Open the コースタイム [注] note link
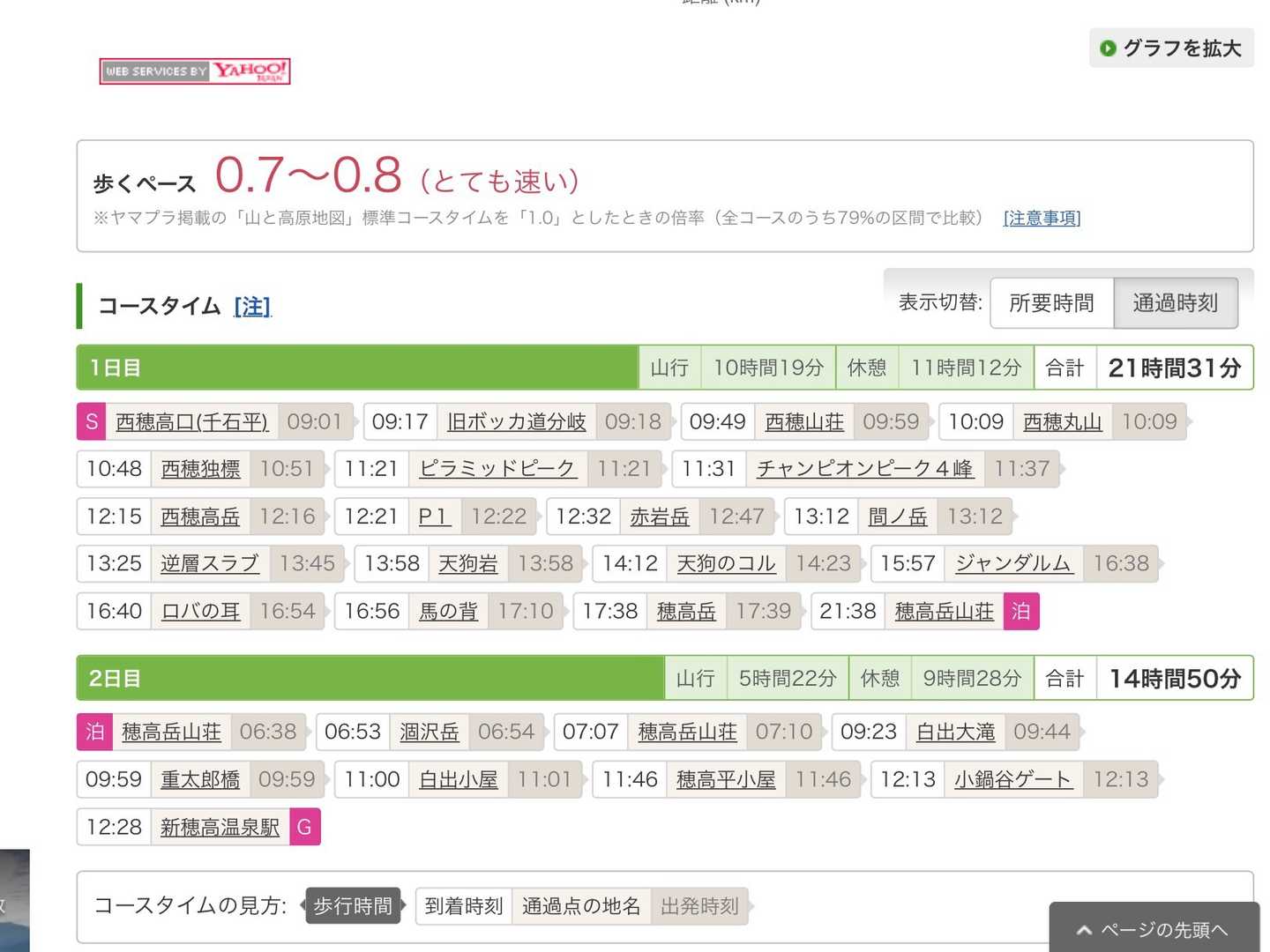Screen dimensions: 1270x952 [x=252, y=307]
